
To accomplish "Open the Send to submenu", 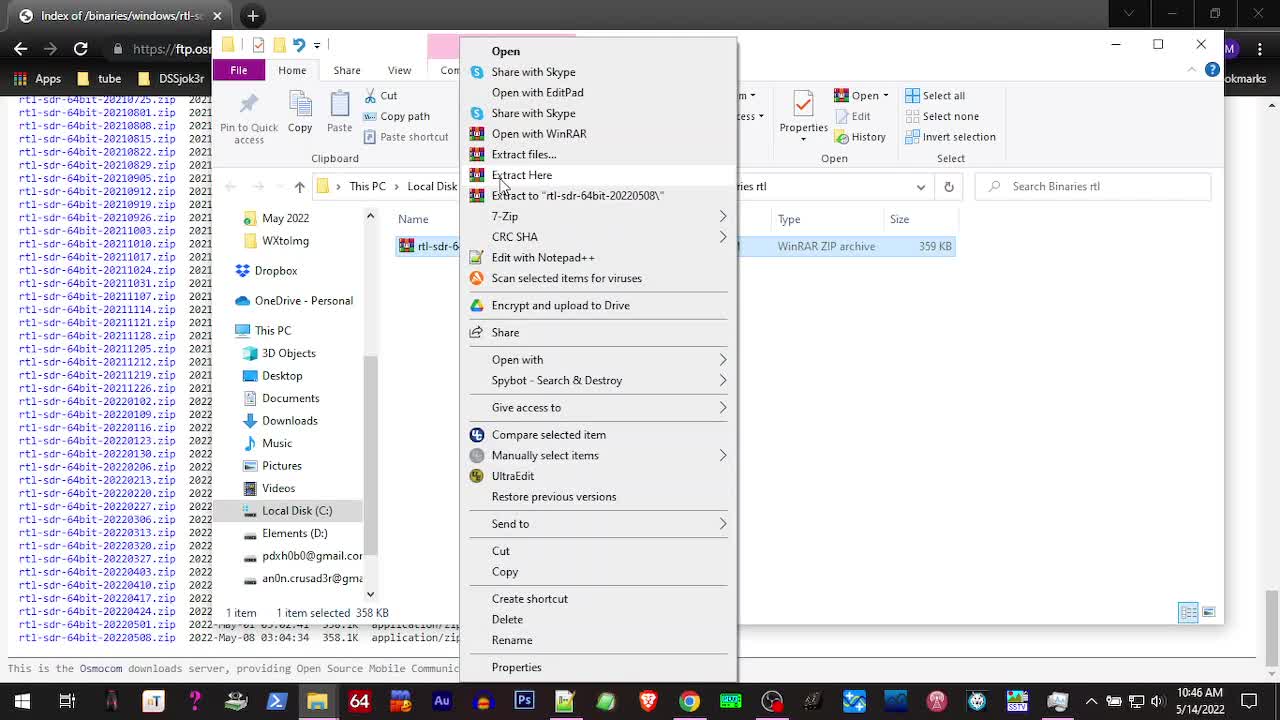I will click(x=511, y=523).
